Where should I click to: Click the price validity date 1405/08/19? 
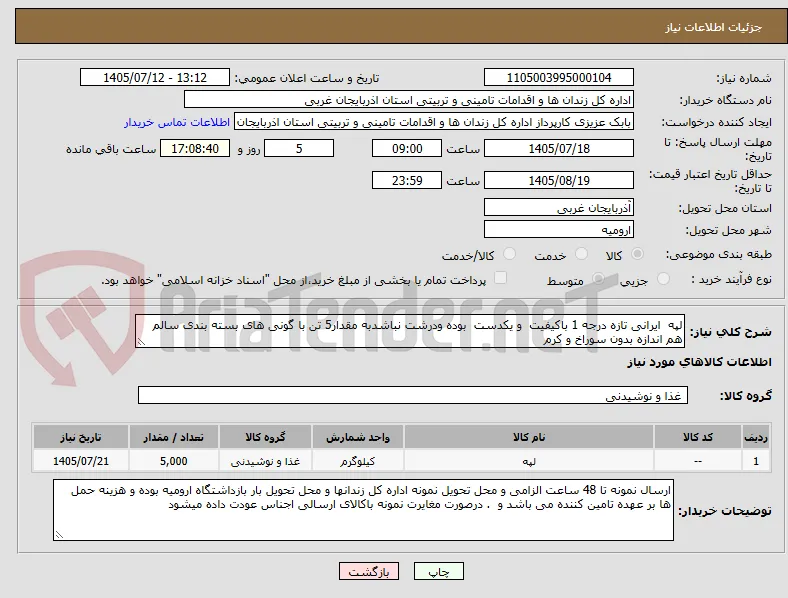click(558, 180)
